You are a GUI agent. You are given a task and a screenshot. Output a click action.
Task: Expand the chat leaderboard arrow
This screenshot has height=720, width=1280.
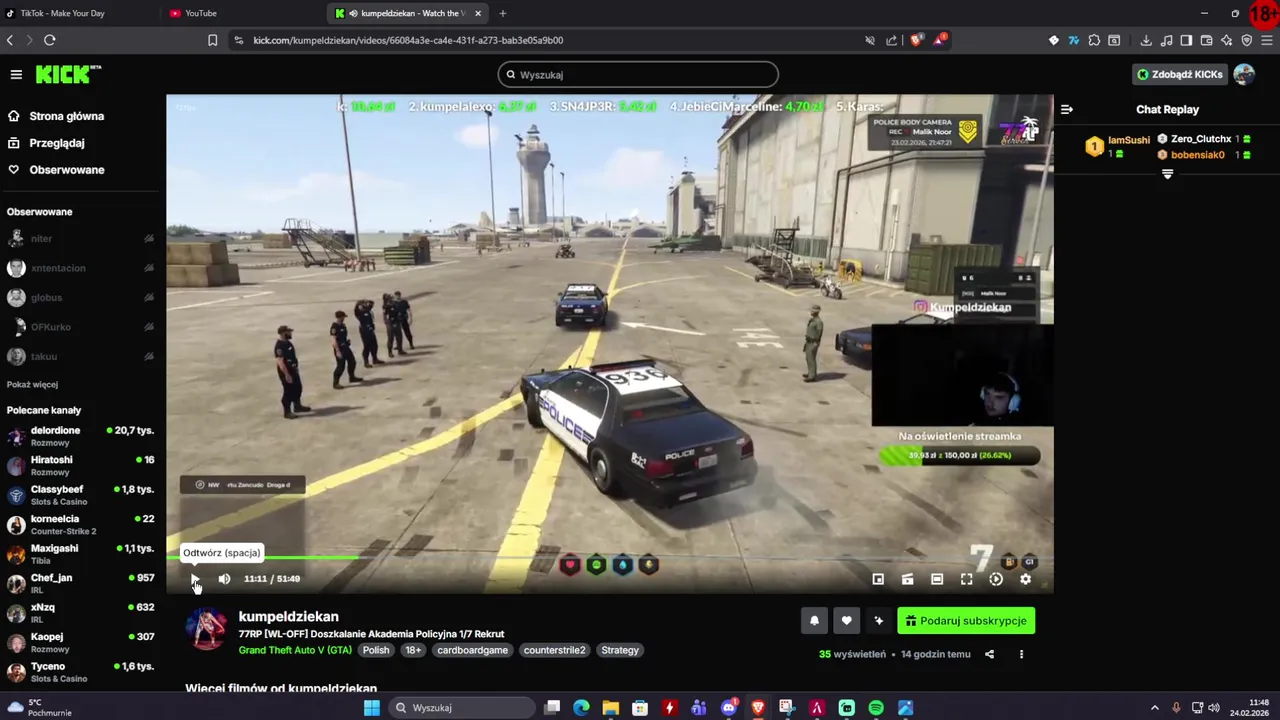tap(1167, 174)
